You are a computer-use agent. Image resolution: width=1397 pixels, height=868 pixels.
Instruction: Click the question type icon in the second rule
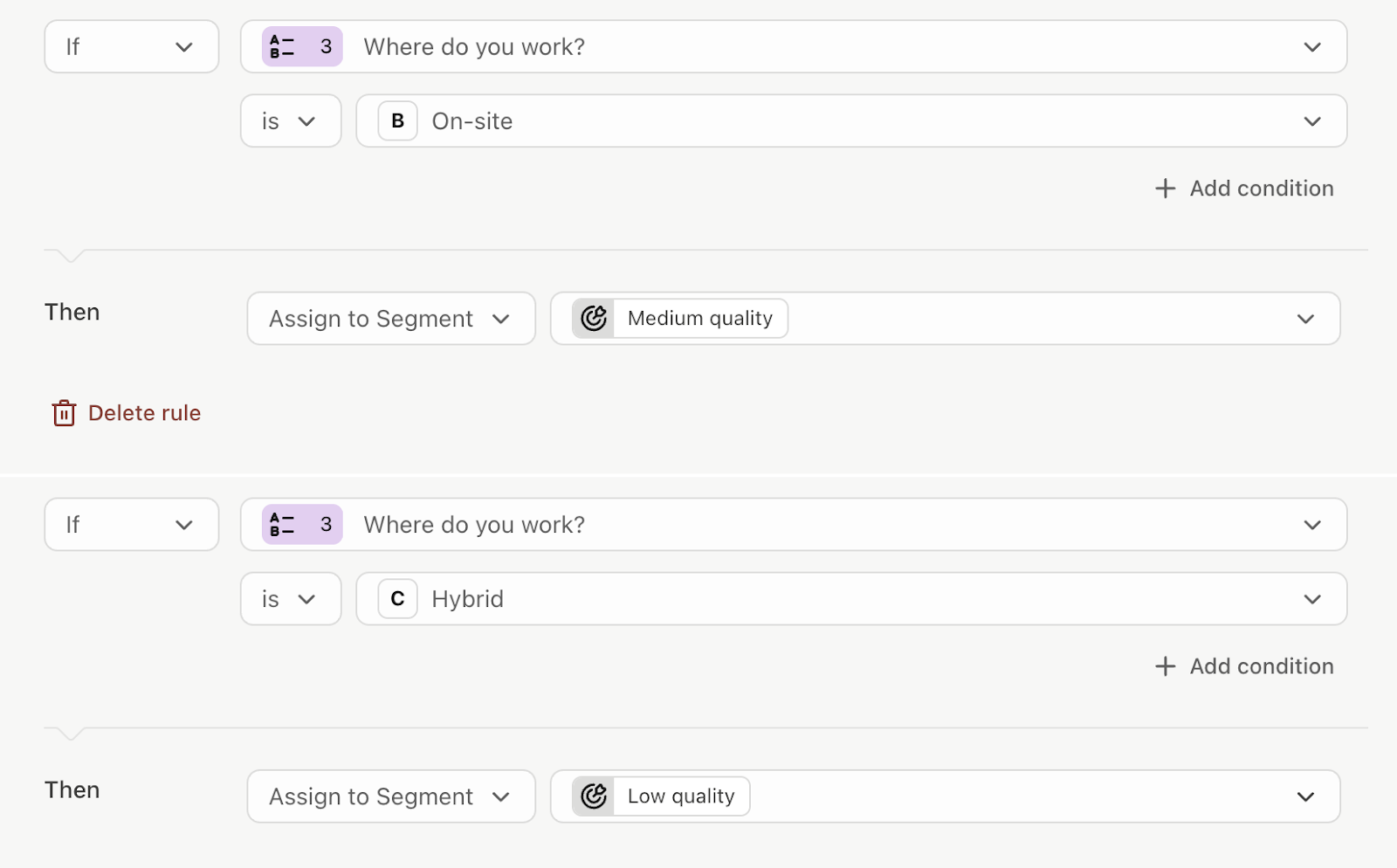282,525
